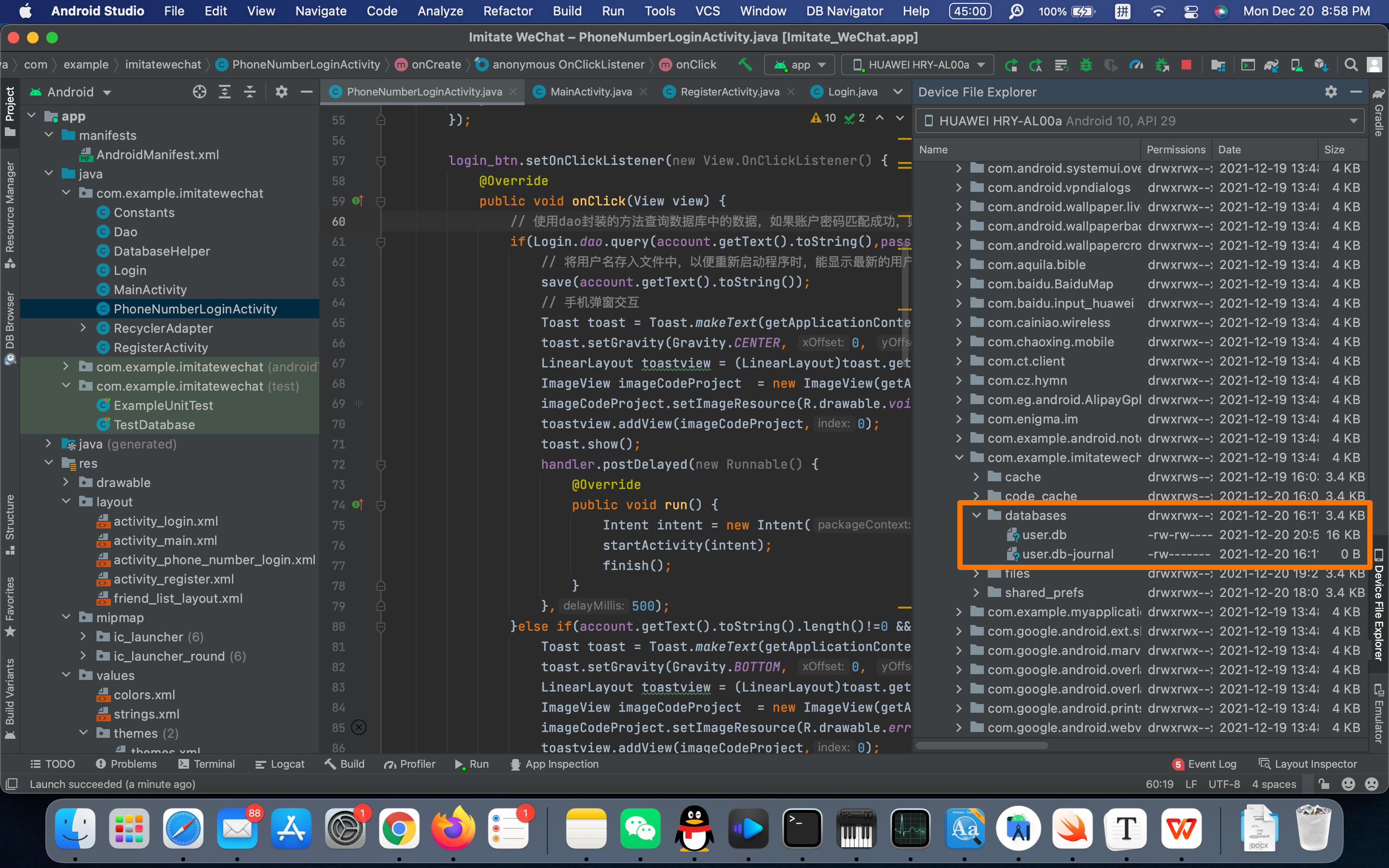1389x868 pixels.
Task: Switch to the RegisterActivity.java tab
Action: click(x=730, y=92)
